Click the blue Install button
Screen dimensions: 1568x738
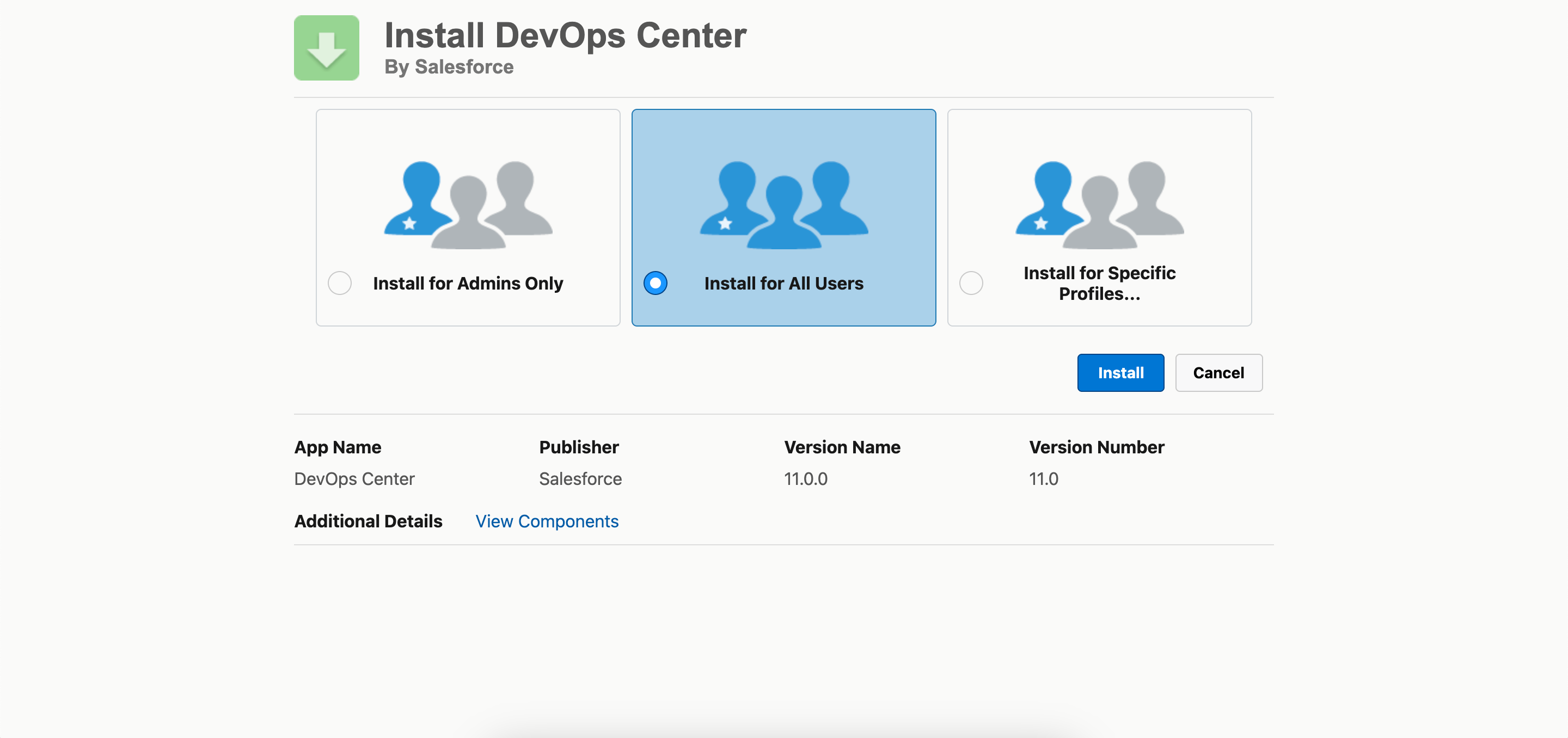coord(1120,373)
